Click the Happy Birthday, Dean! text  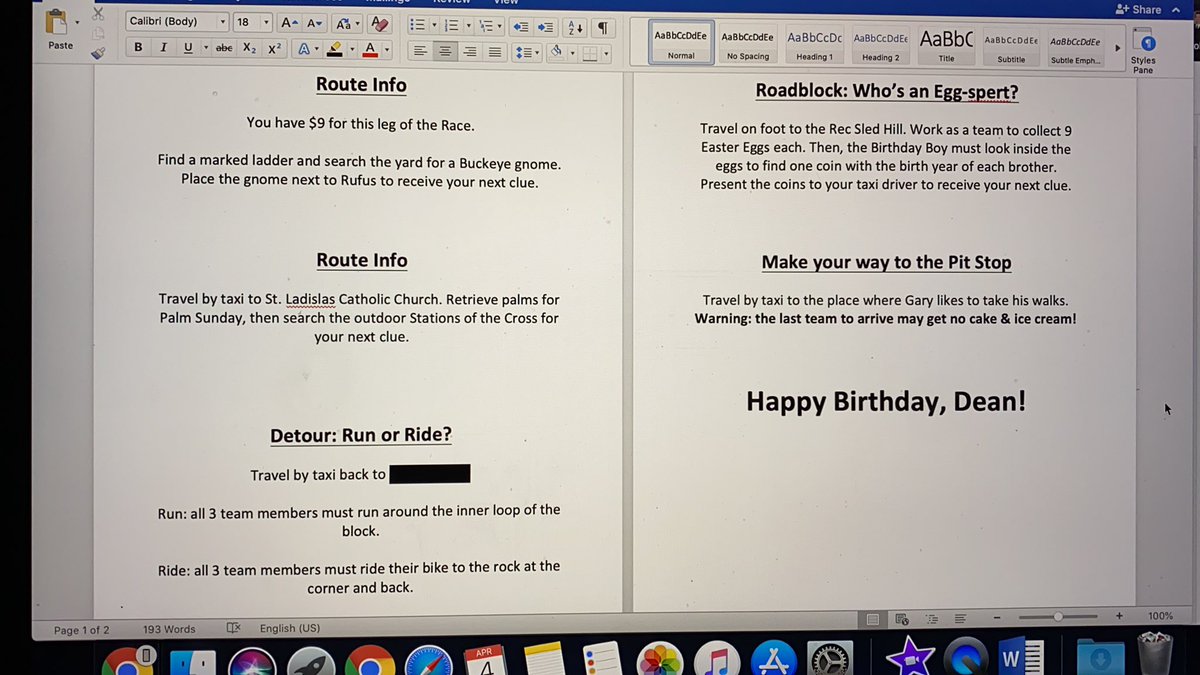(x=886, y=402)
